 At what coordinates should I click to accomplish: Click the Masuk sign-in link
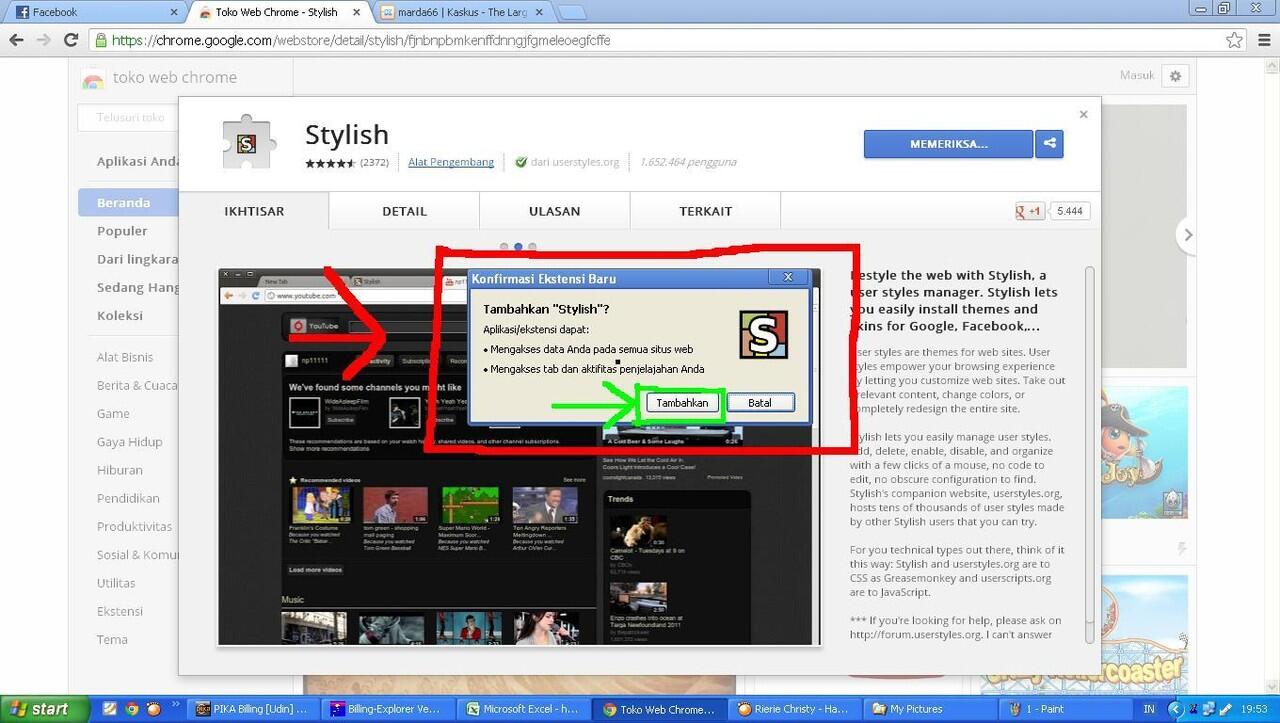pos(1137,76)
